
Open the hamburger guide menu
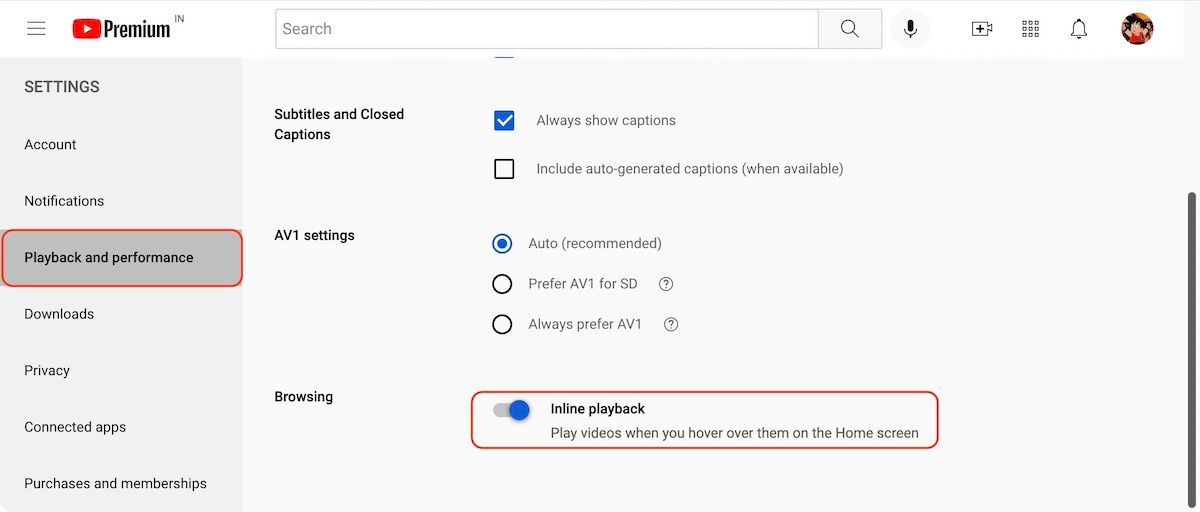click(x=36, y=29)
